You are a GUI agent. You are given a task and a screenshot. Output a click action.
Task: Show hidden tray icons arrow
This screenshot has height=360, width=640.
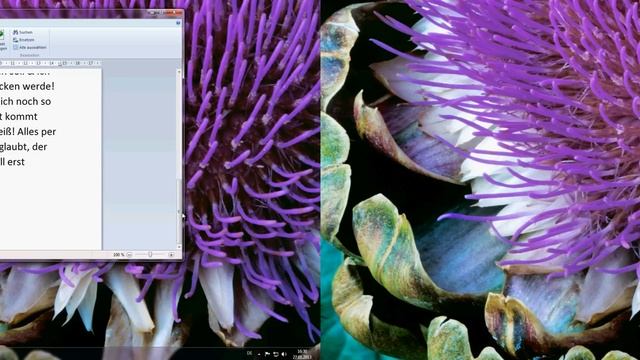259,354
